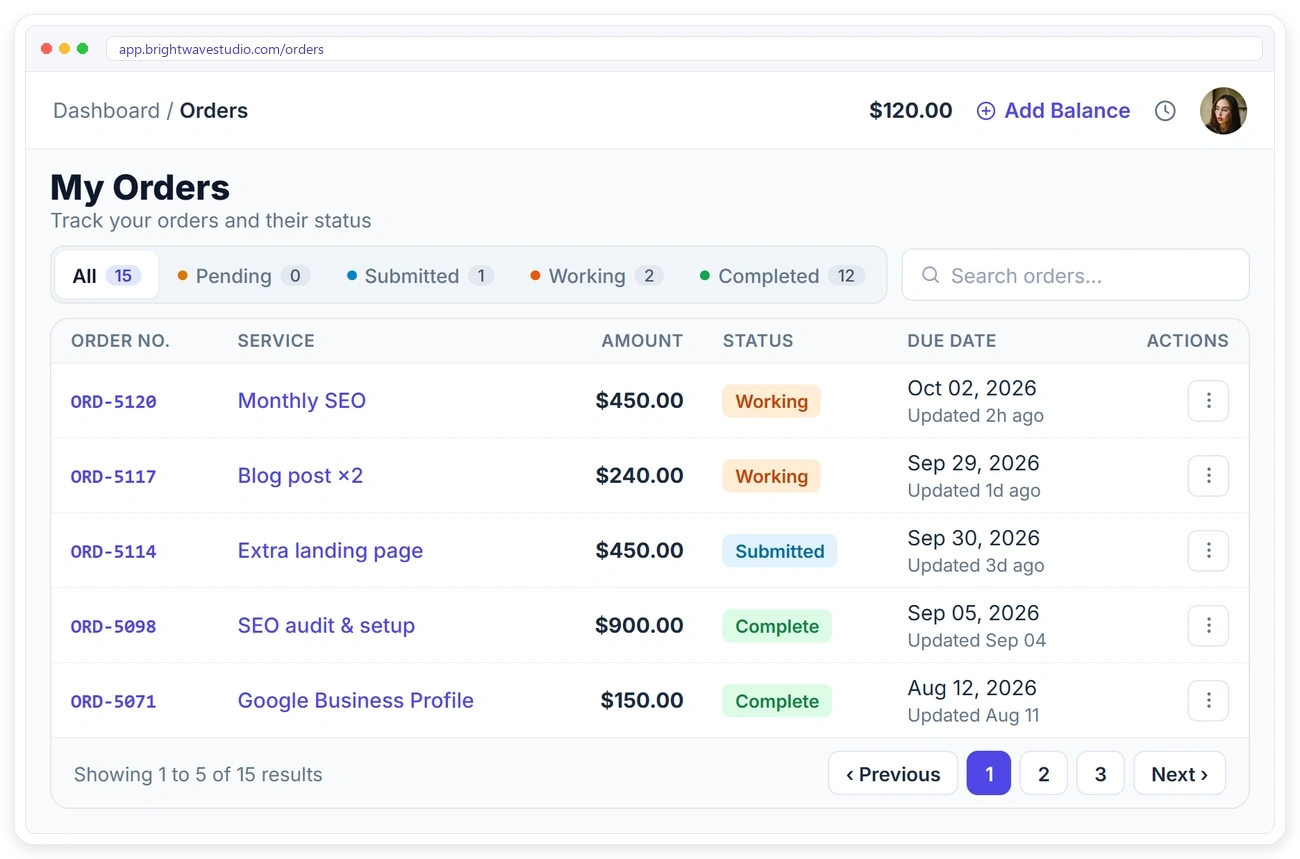Open order ORD-5098 number link
The height and width of the screenshot is (859, 1300).
pos(114,627)
